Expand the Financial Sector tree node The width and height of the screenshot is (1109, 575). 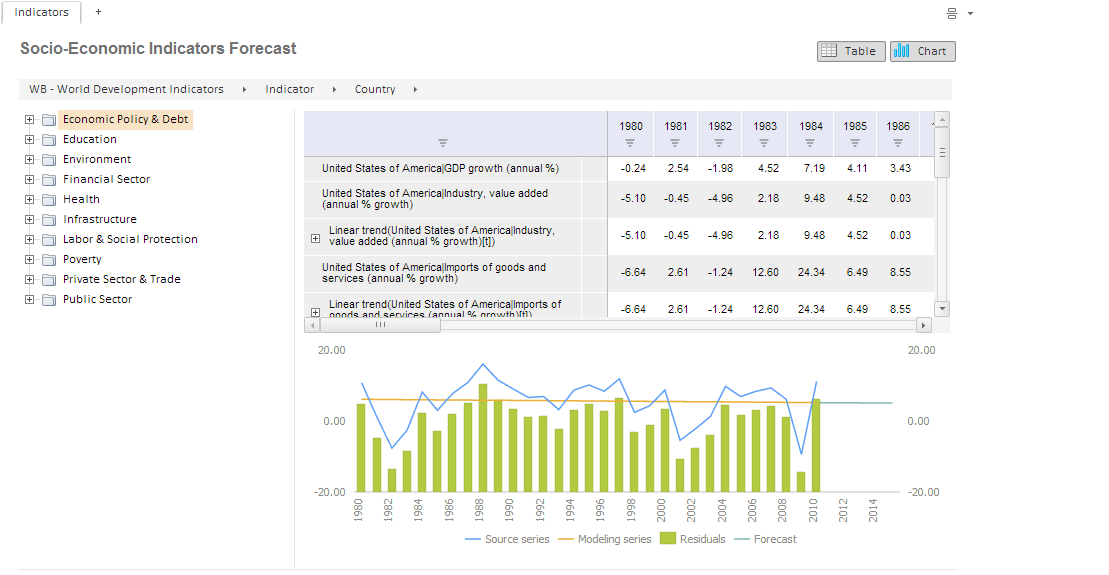30,180
